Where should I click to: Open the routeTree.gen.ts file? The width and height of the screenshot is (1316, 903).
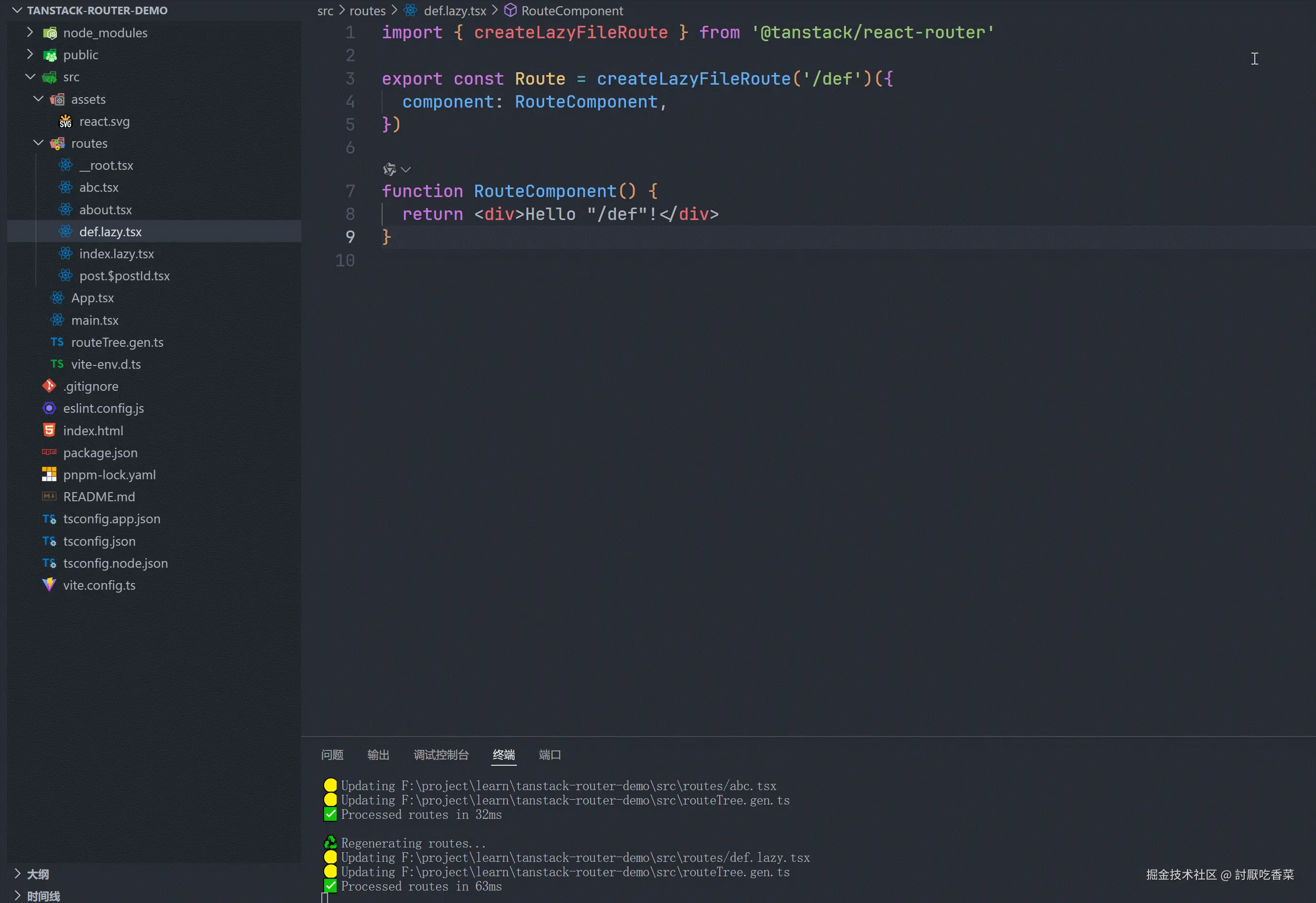117,342
